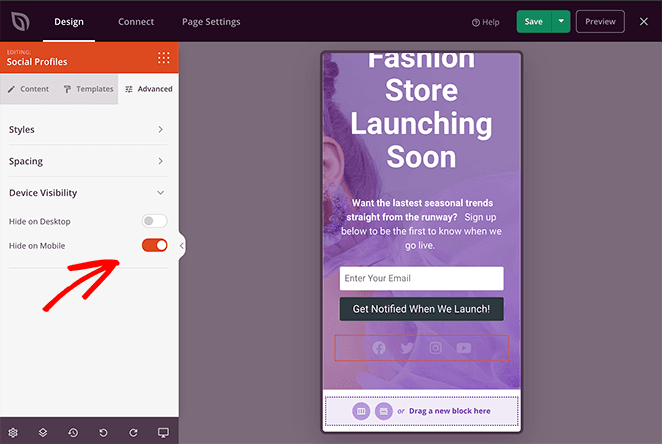Click the Facebook icon in the preview
Image resolution: width=662 pixels, height=444 pixels.
coord(379,348)
